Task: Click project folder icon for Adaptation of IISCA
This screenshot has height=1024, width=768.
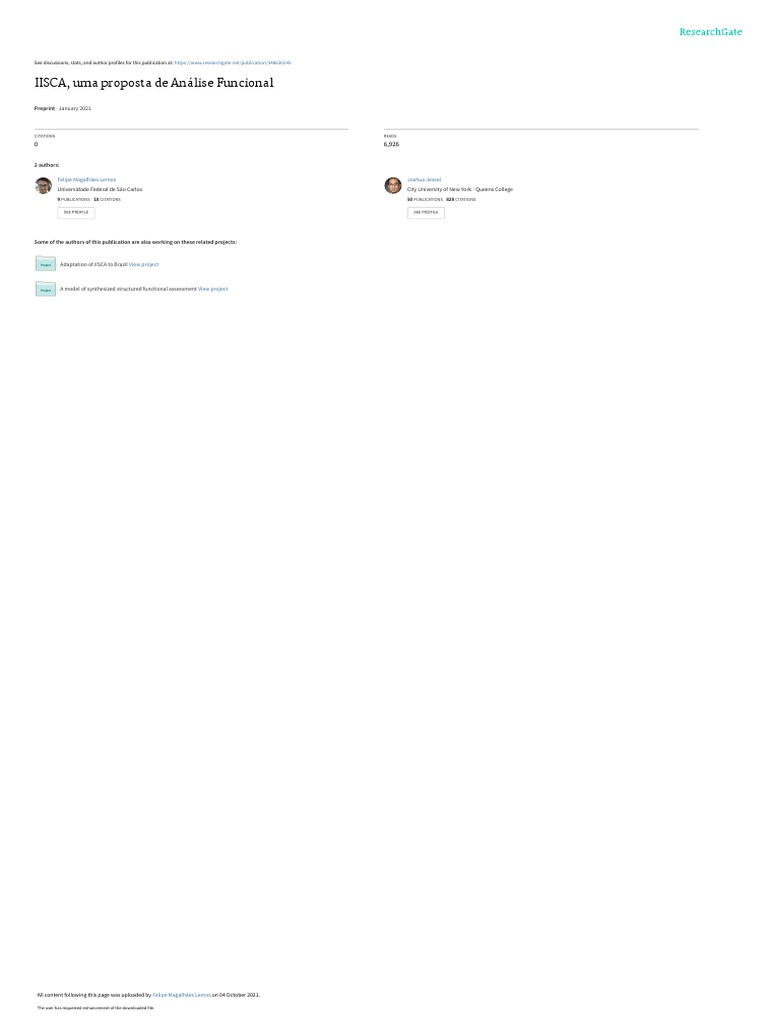Action: (45, 264)
